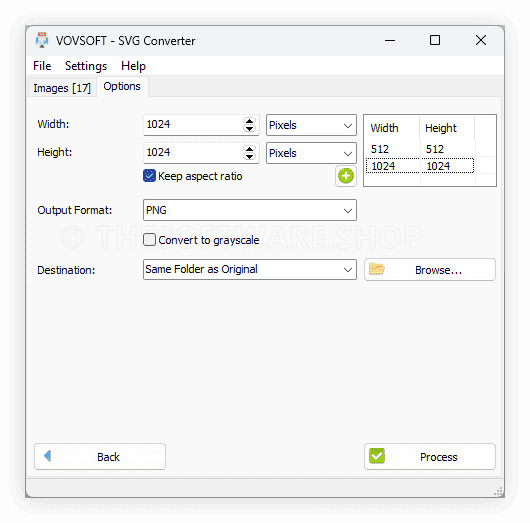Image resolution: width=530 pixels, height=523 pixels.
Task: Click the resize grip at window corner
Action: (499, 491)
